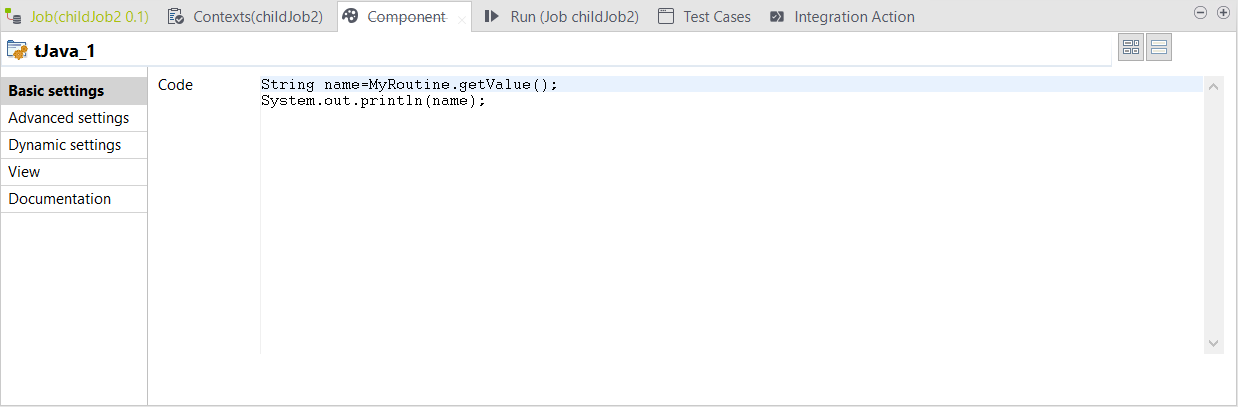This screenshot has height=407, width=1238.
Task: Click the plus icon to maximize the panel
Action: pyautogui.click(x=1223, y=13)
